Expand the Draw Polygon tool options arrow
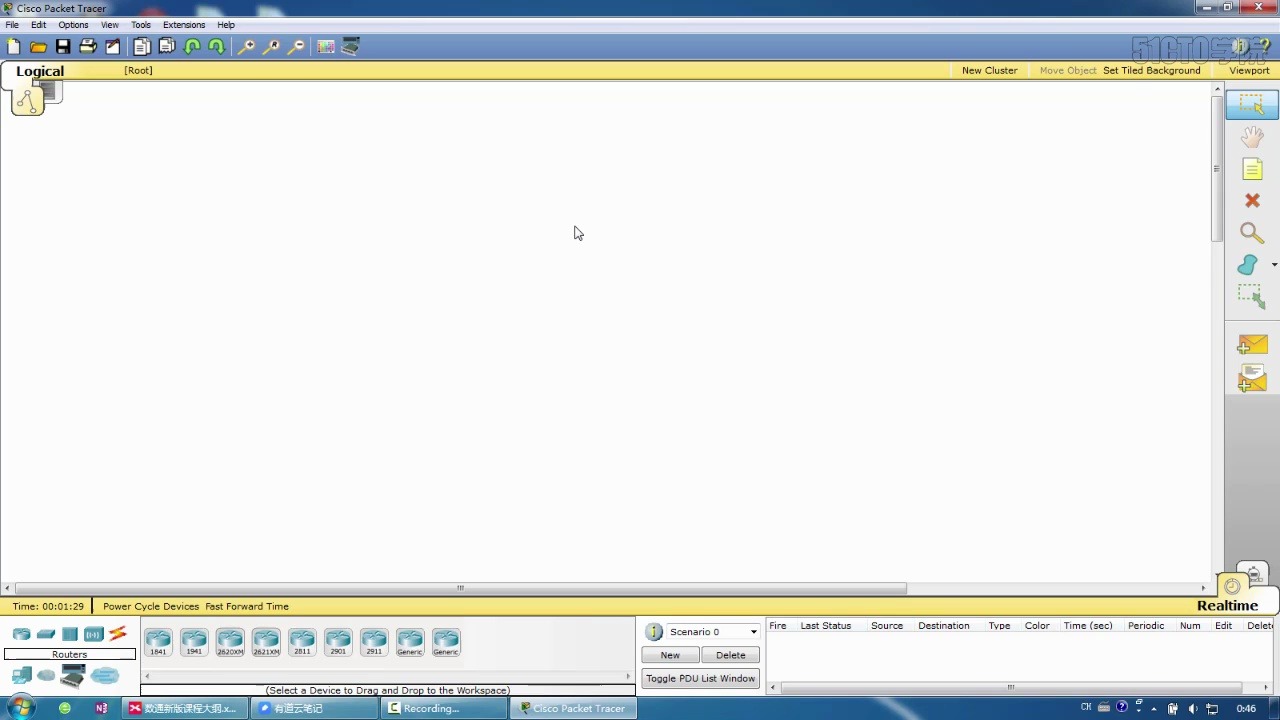Viewport: 1280px width, 720px height. coord(1274,265)
